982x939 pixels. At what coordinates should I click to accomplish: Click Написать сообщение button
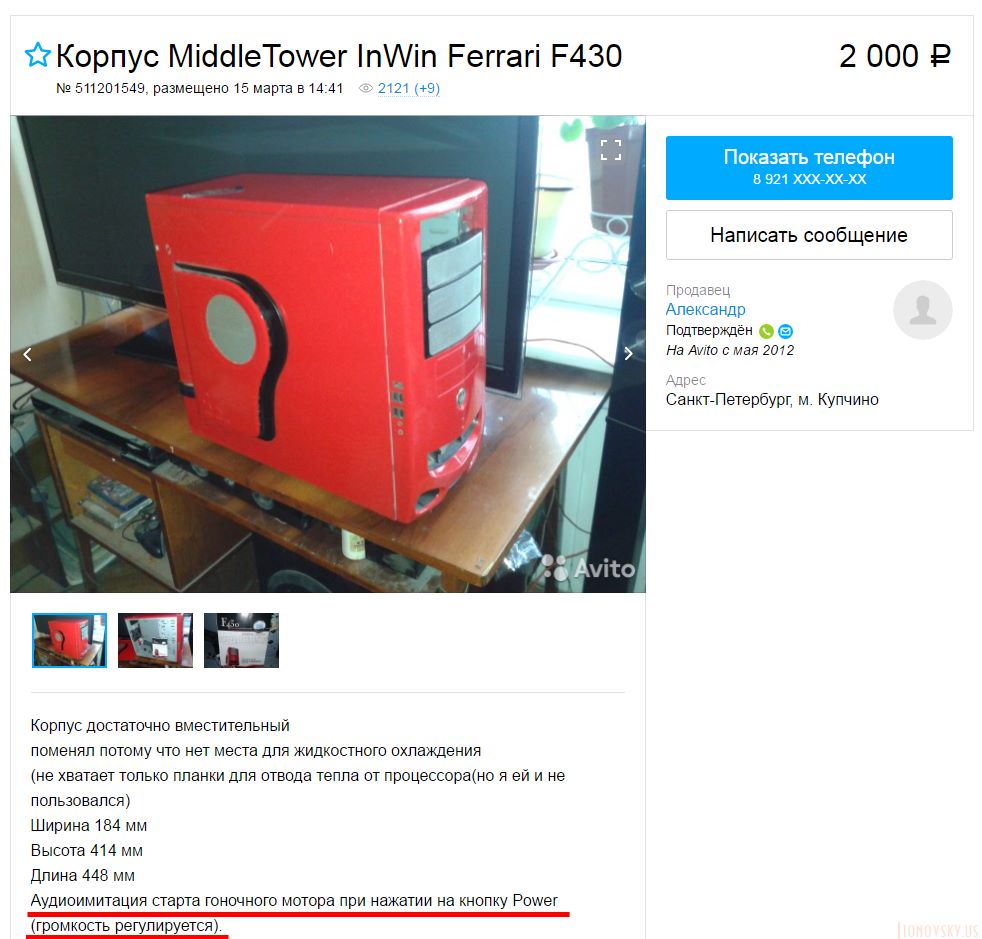pyautogui.click(x=809, y=235)
